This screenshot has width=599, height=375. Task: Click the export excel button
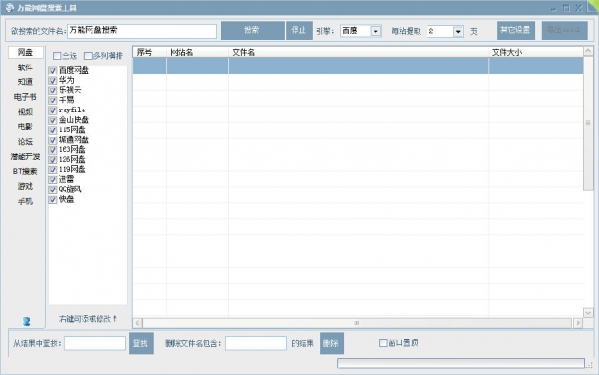point(564,30)
